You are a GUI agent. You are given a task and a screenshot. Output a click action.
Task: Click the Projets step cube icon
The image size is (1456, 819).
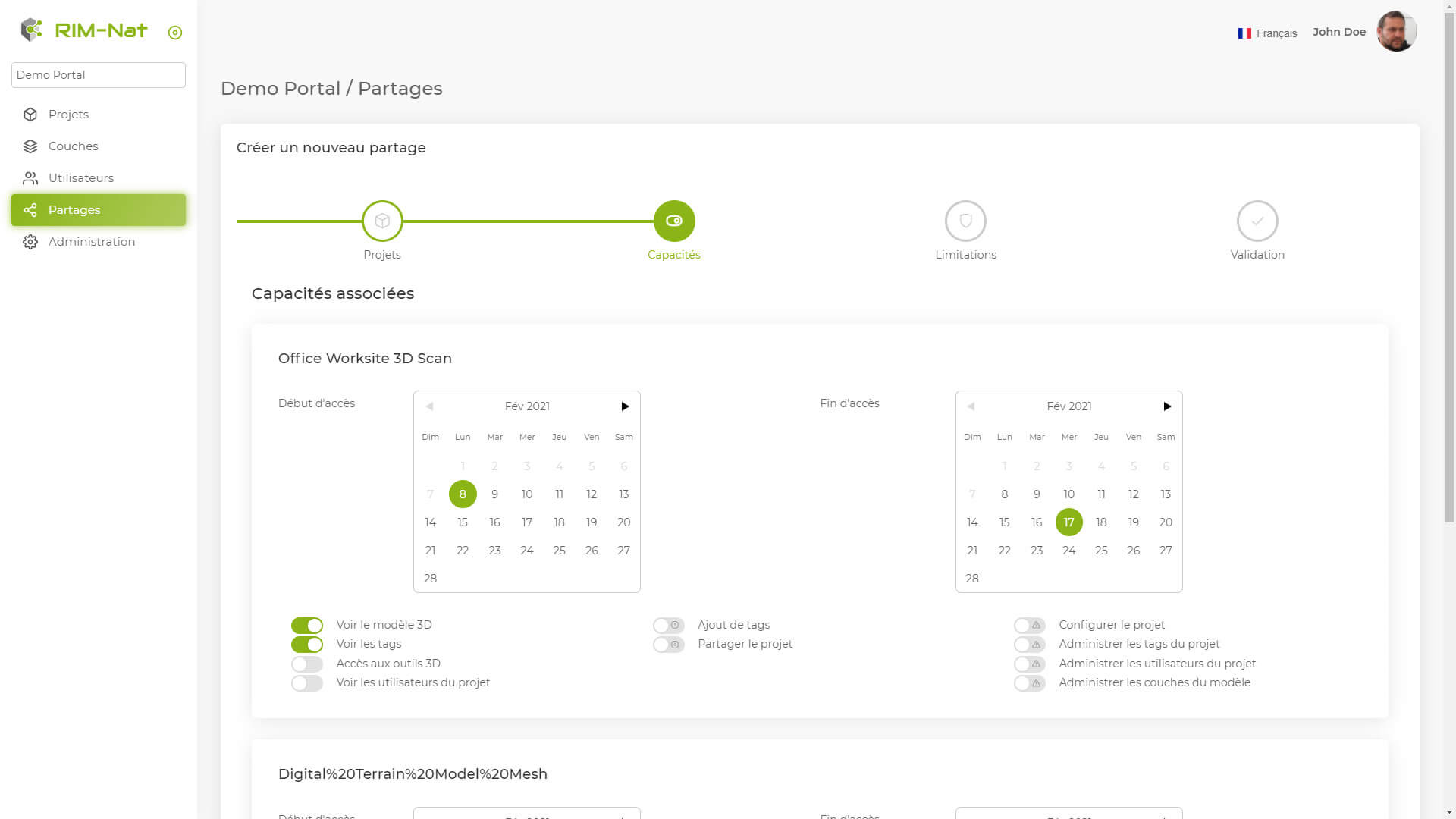(382, 221)
